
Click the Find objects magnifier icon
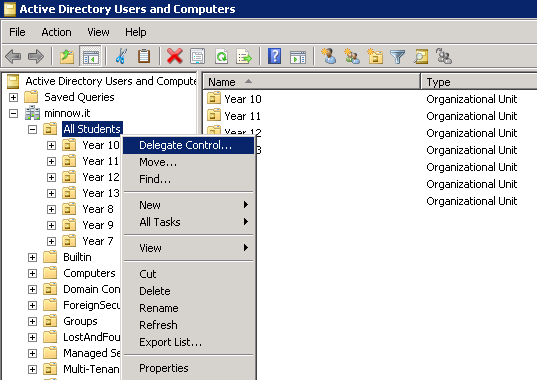coord(421,56)
